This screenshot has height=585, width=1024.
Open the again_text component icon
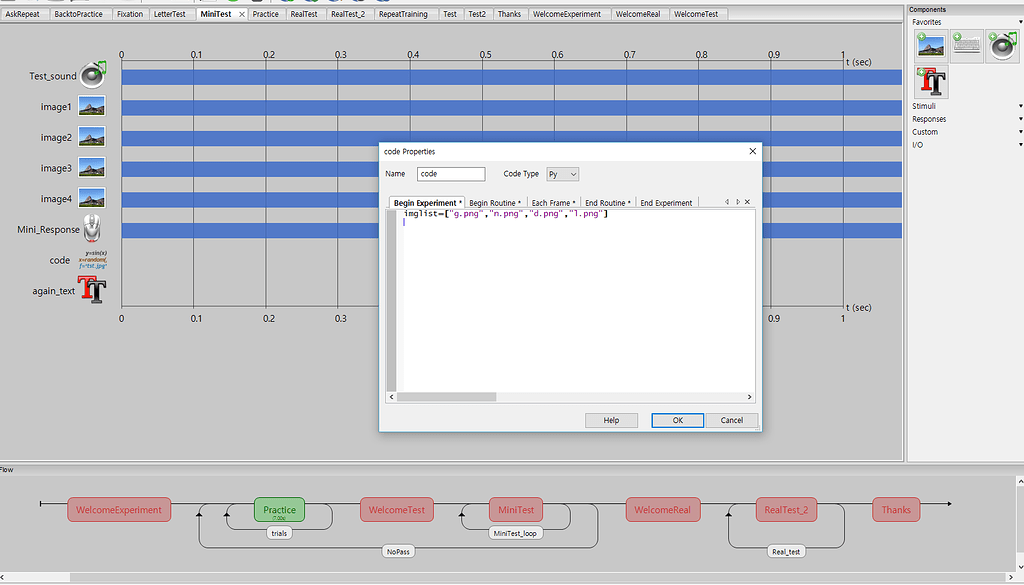(93, 289)
